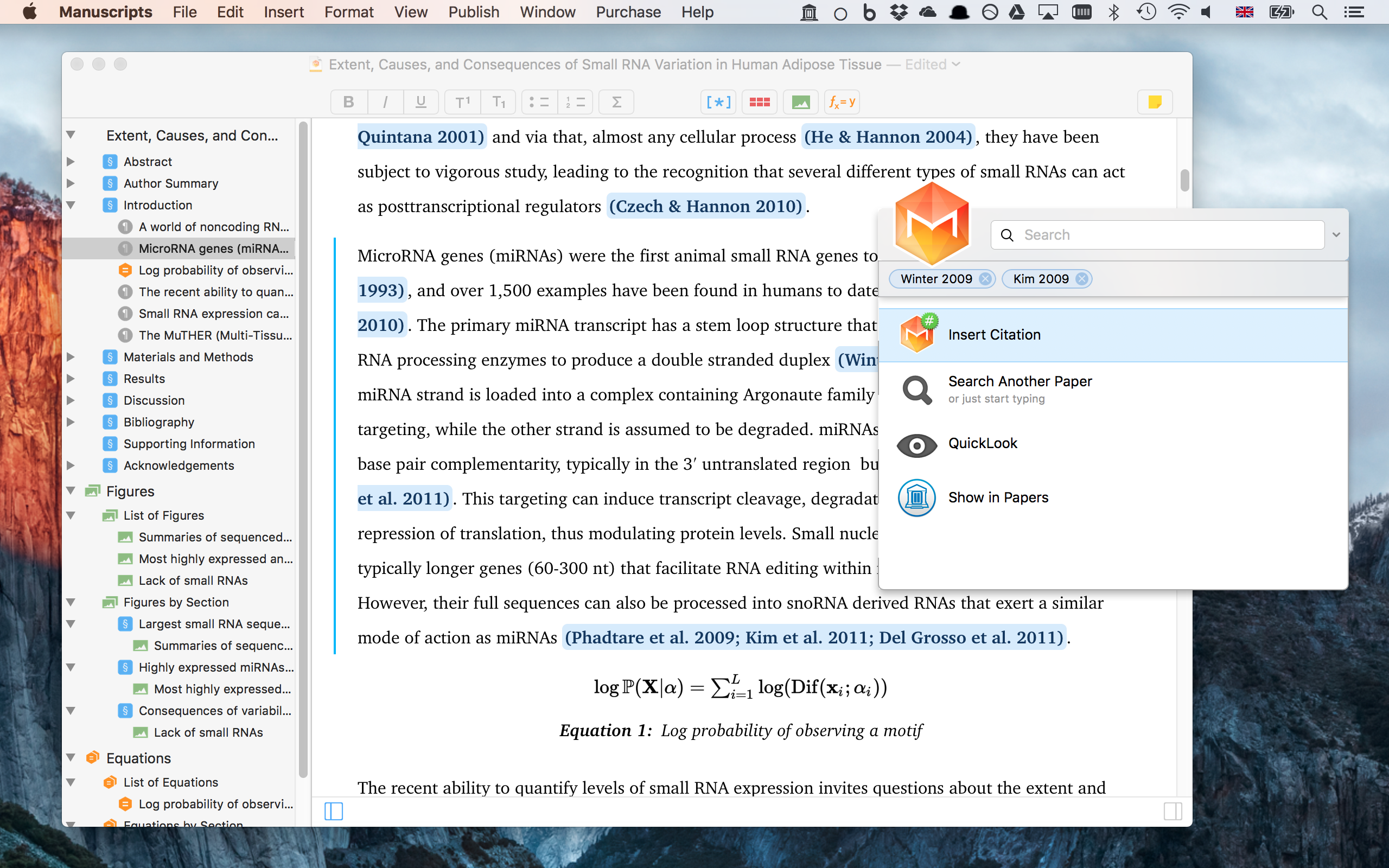Open the yellow note icon in the toolbar
Viewport: 1389px width, 868px height.
point(1155,102)
